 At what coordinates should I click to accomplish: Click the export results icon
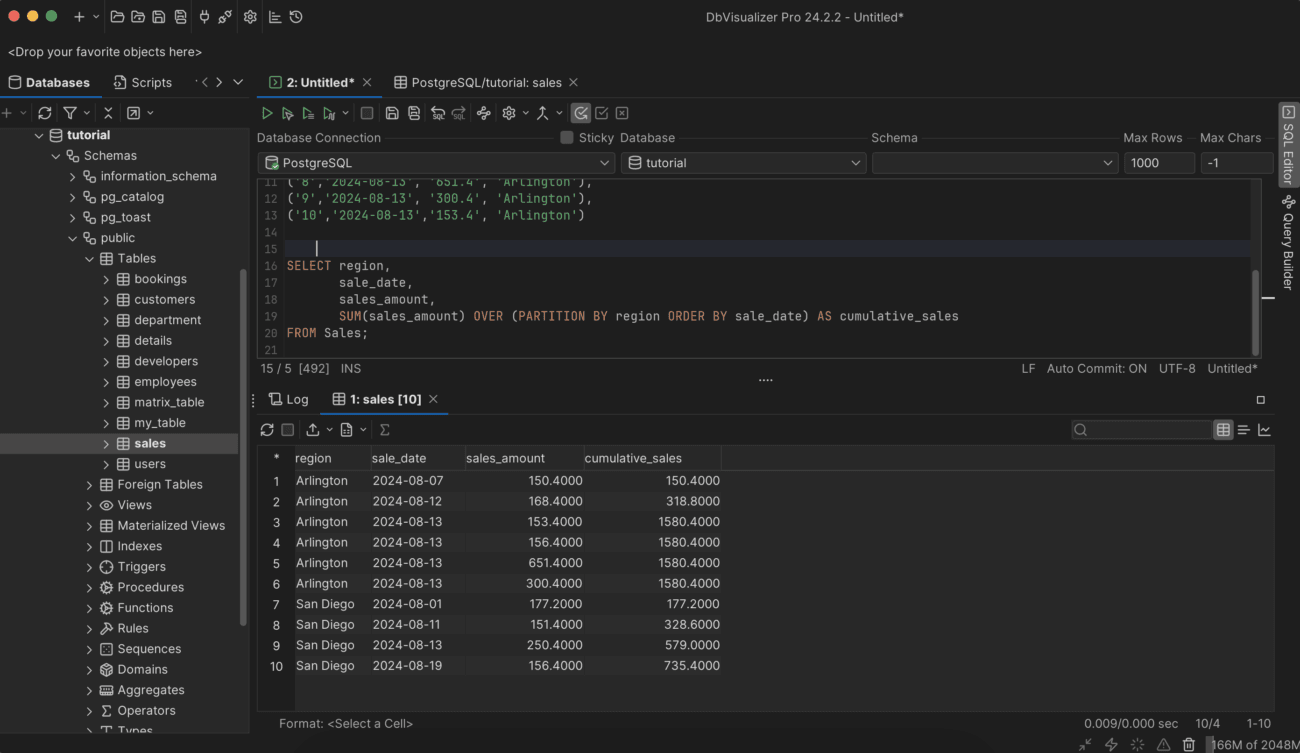point(313,429)
